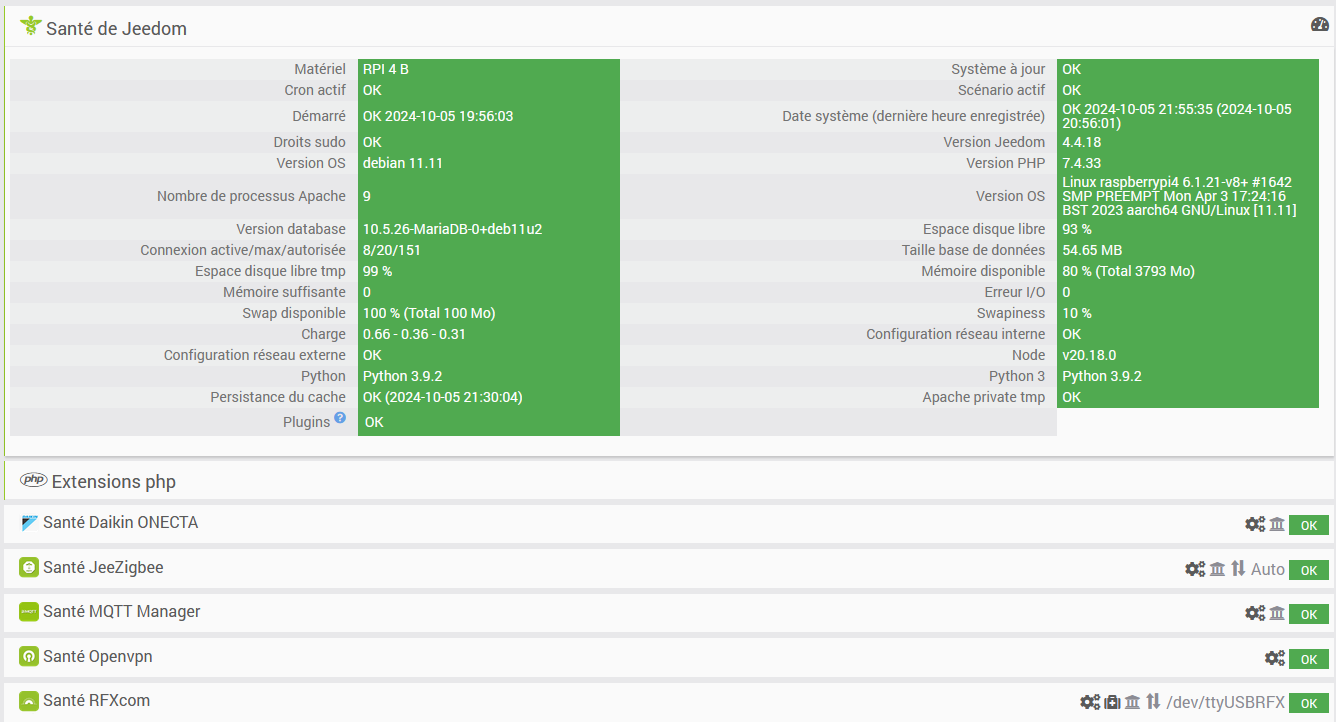Click JeeZigbee port arrows icon

tap(1238, 569)
